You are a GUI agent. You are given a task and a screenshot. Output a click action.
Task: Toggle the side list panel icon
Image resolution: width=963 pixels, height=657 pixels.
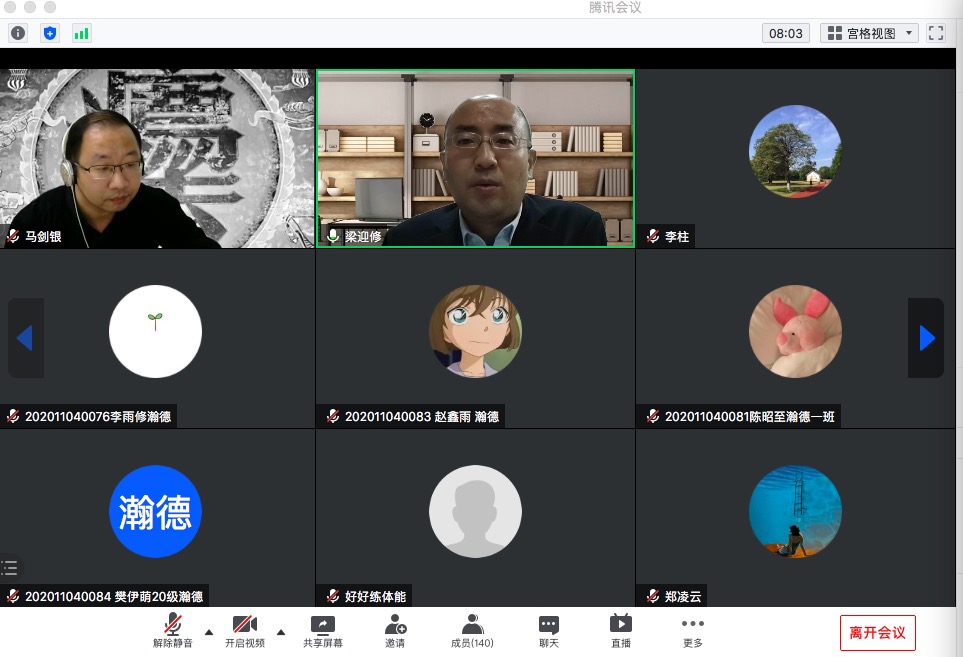[10, 568]
